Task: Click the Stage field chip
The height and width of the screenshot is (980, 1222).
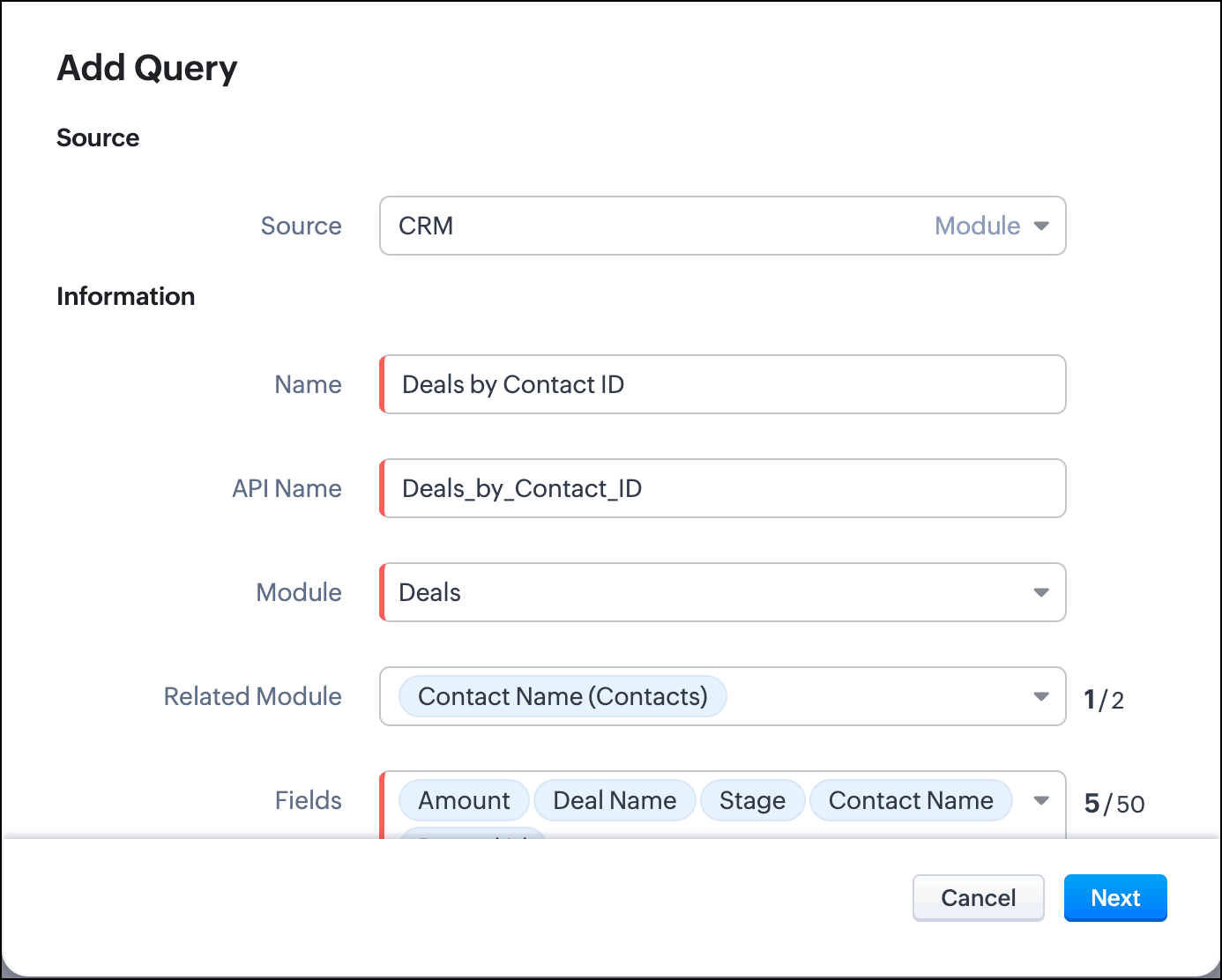Action: coord(752,800)
